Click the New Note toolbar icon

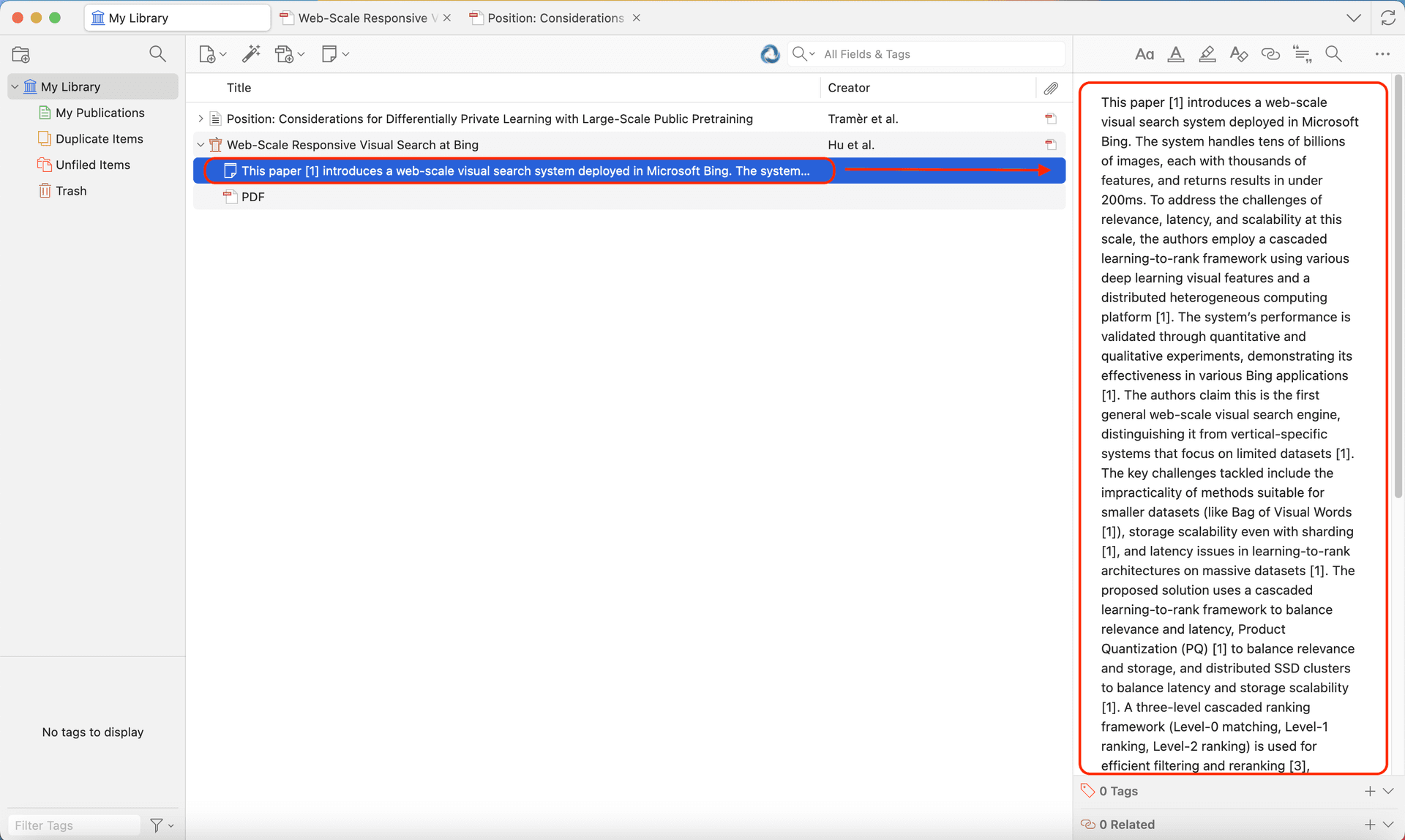(x=329, y=54)
